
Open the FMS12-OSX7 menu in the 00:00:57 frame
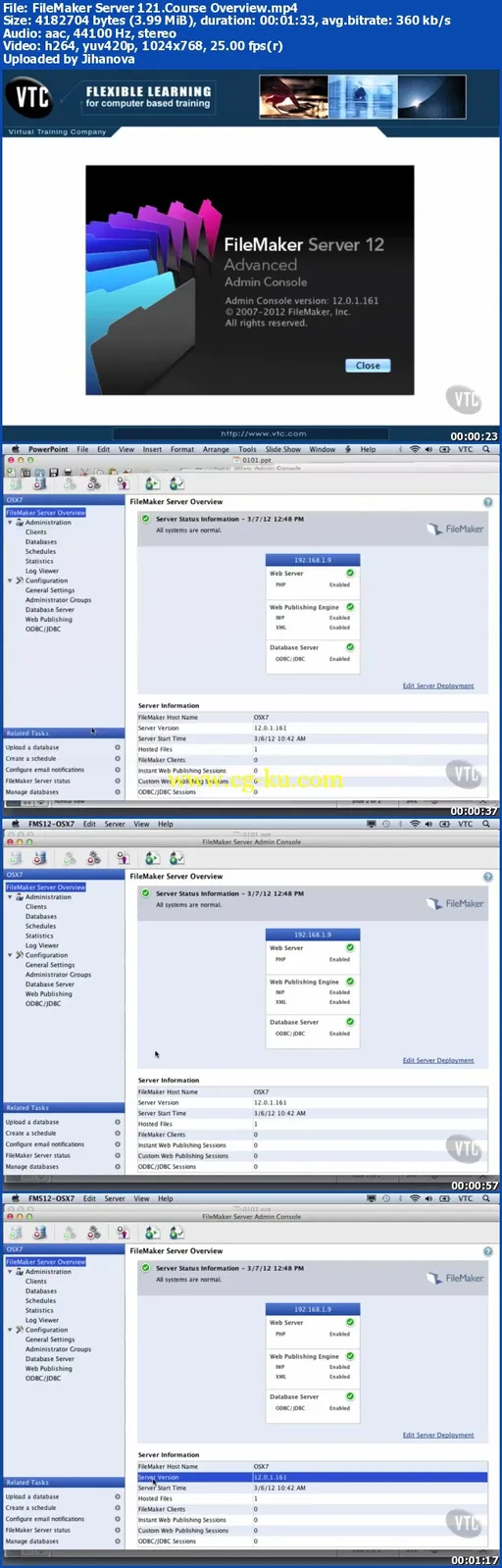point(51,824)
